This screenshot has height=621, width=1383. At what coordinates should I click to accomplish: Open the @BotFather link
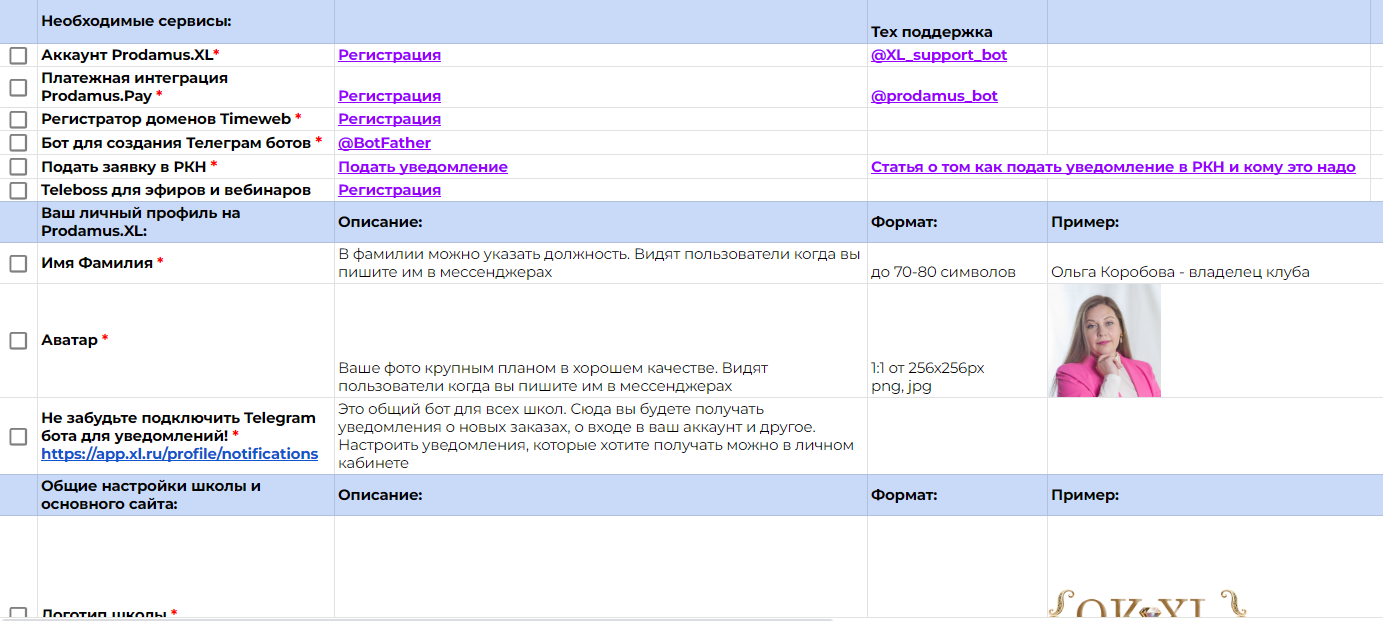pos(384,143)
